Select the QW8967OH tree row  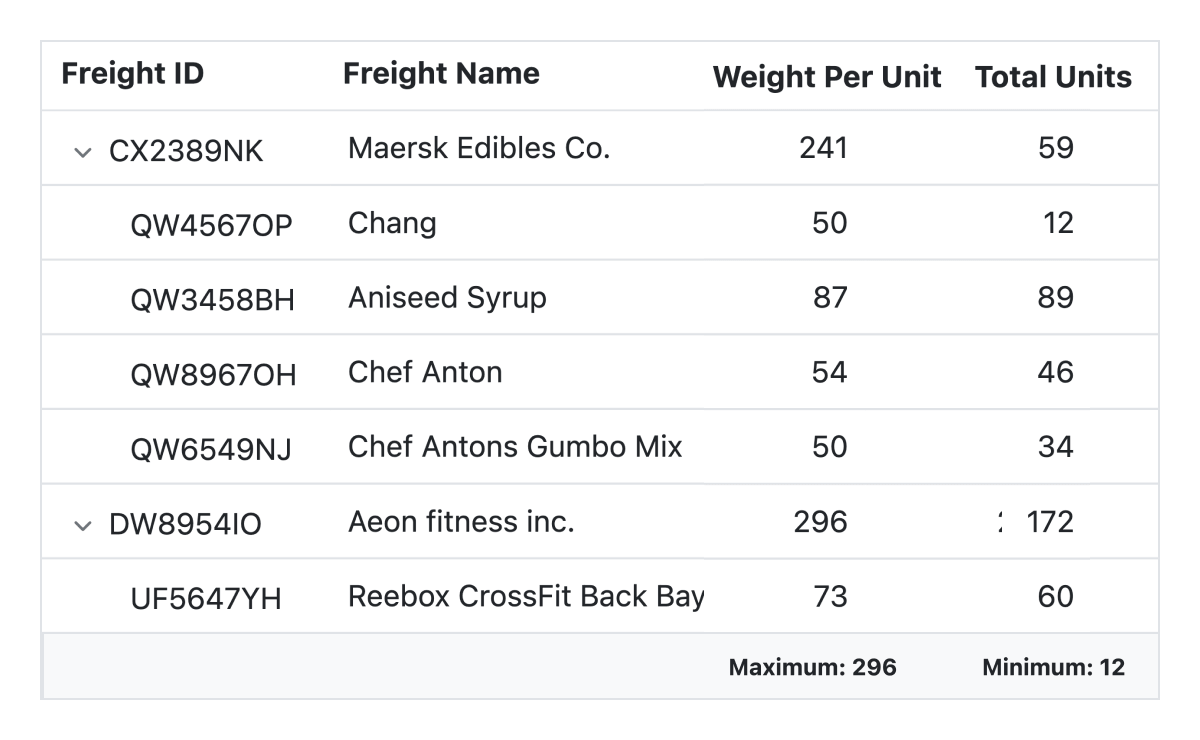tap(213, 375)
